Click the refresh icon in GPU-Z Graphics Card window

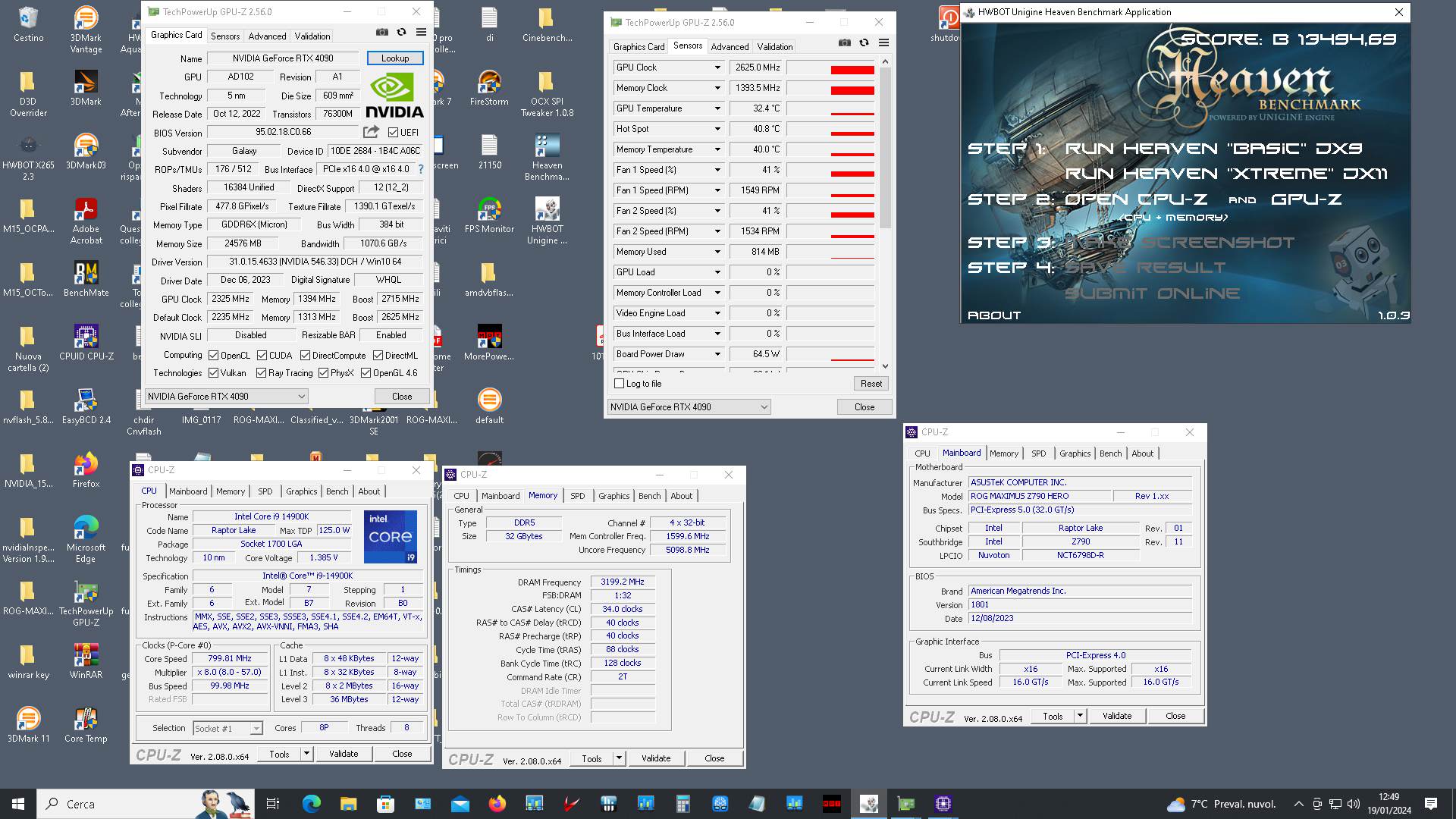click(401, 33)
